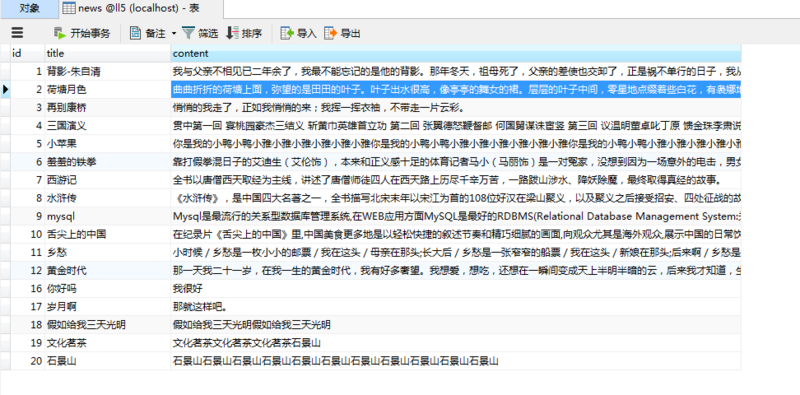
Task: Click content cell starting Mysql是最流行的
Action: 456,216
